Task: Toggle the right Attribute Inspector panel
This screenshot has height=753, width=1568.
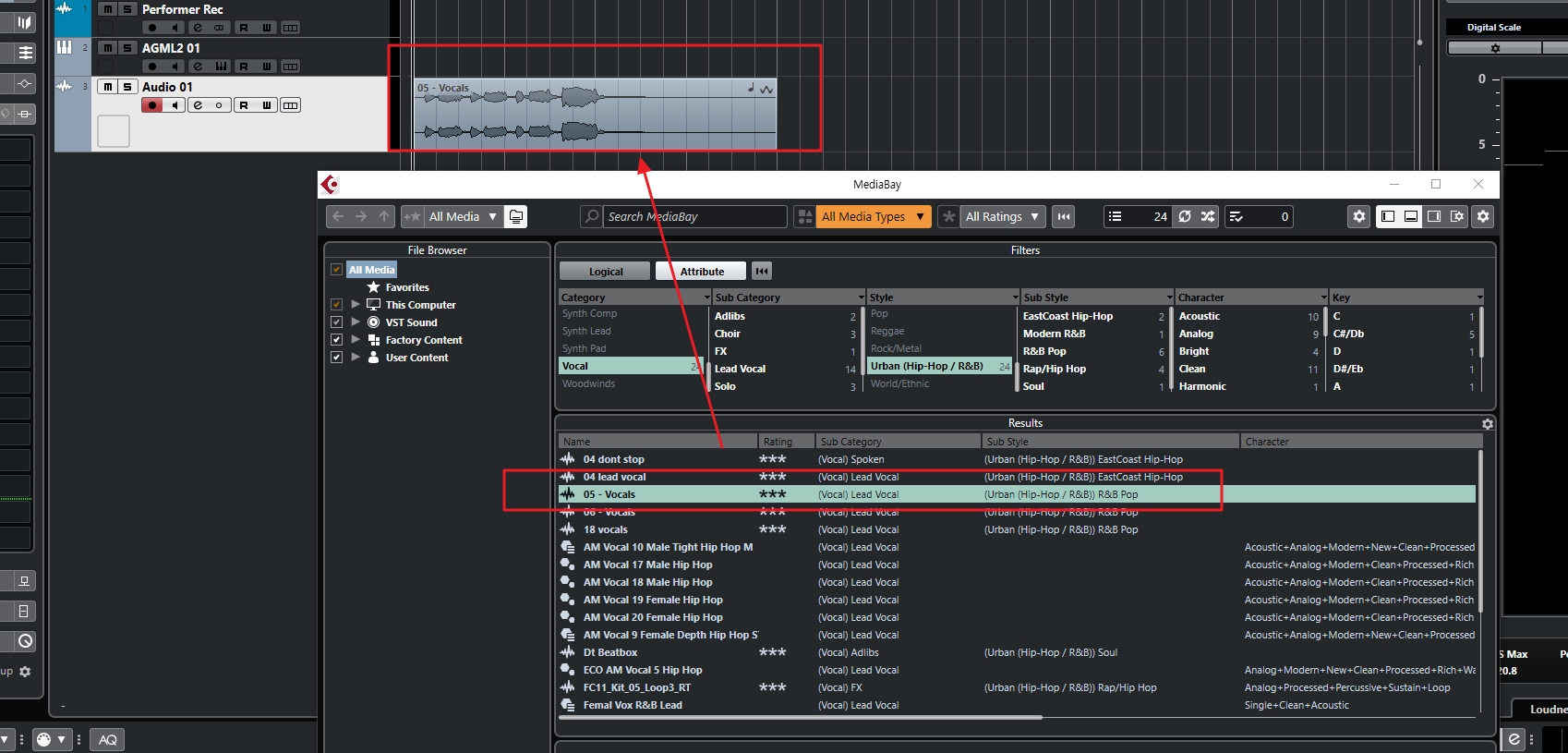Action: pos(1434,216)
